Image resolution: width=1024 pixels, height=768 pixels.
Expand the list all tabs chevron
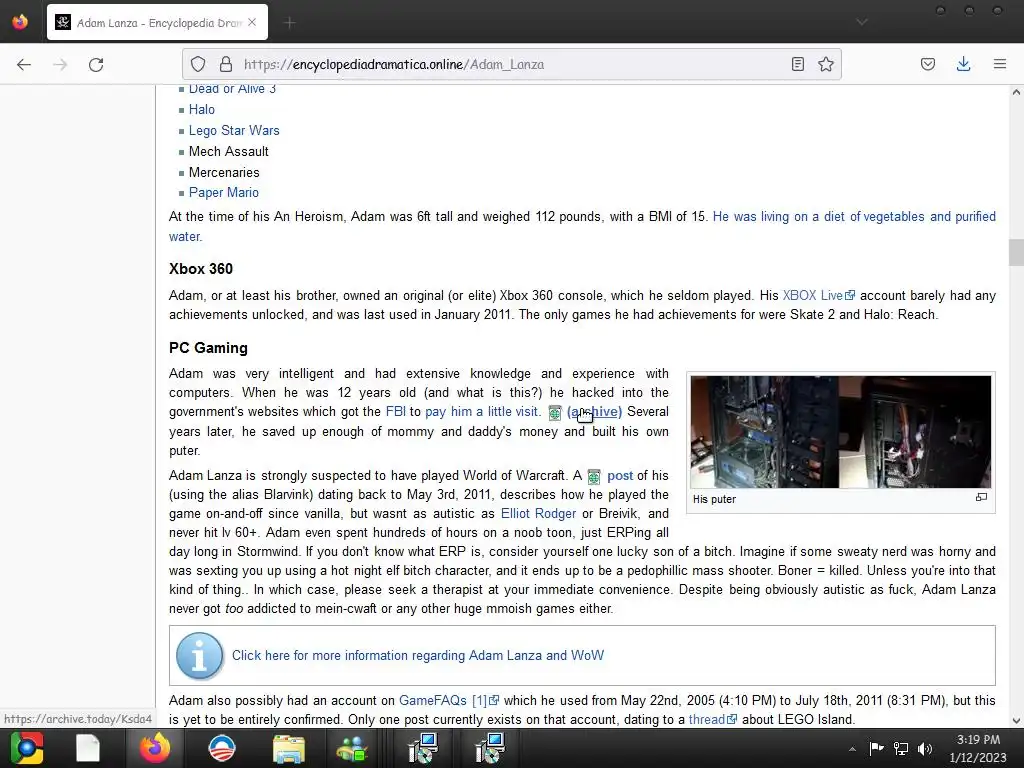click(x=862, y=22)
